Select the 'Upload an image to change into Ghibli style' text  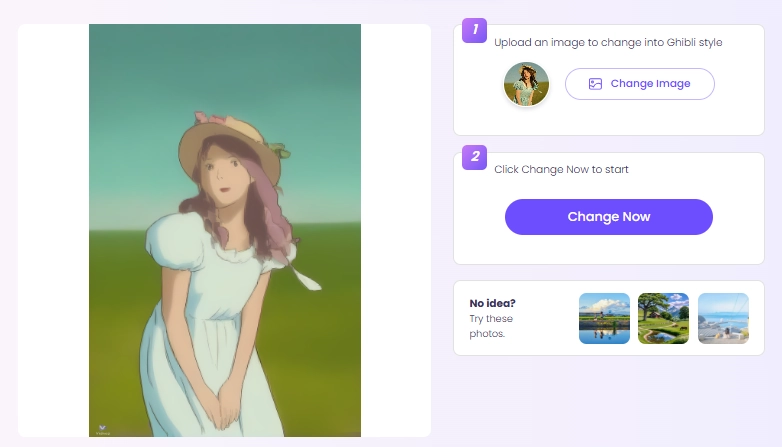[608, 42]
